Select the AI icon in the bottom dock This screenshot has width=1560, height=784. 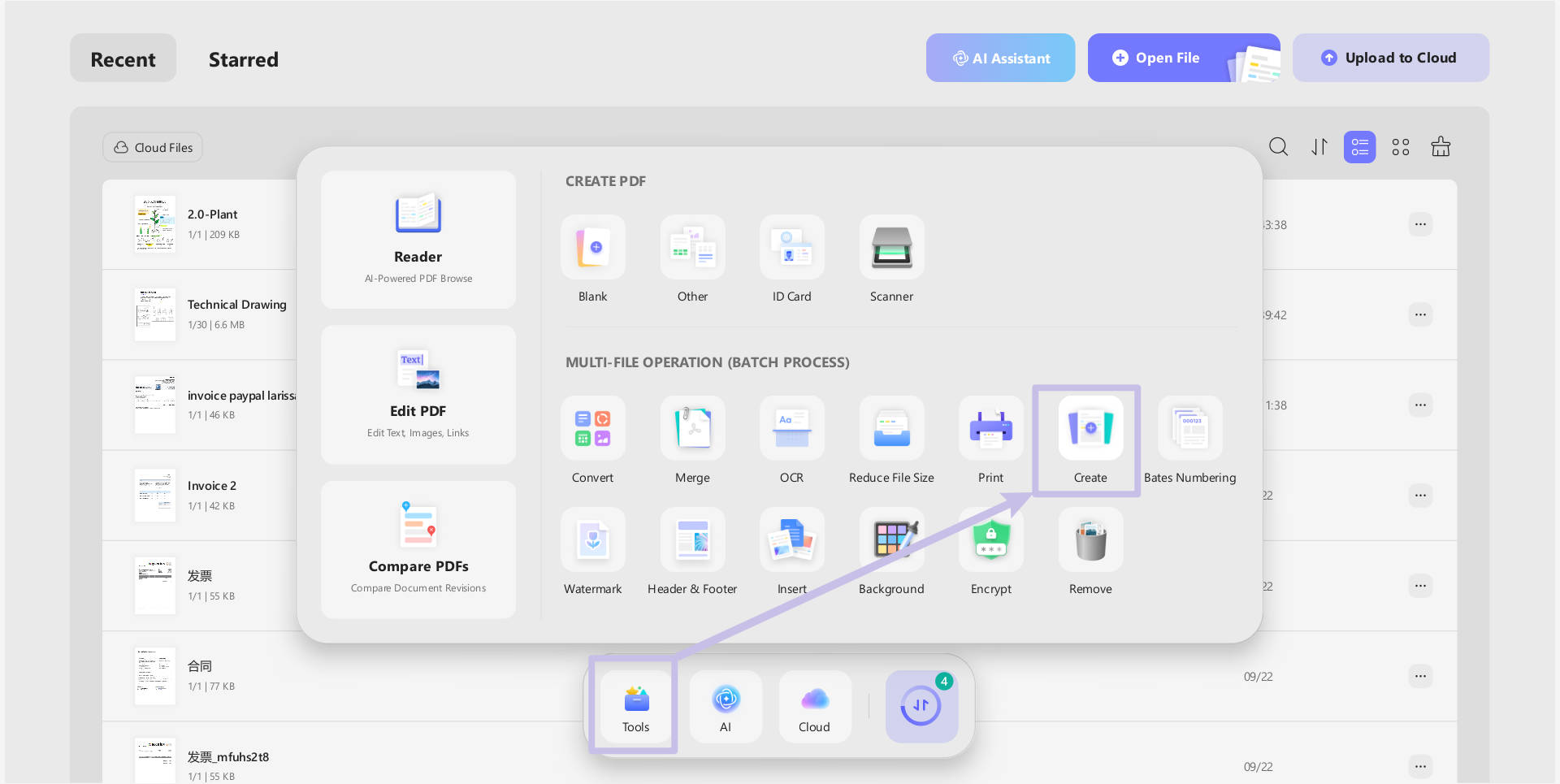(726, 705)
